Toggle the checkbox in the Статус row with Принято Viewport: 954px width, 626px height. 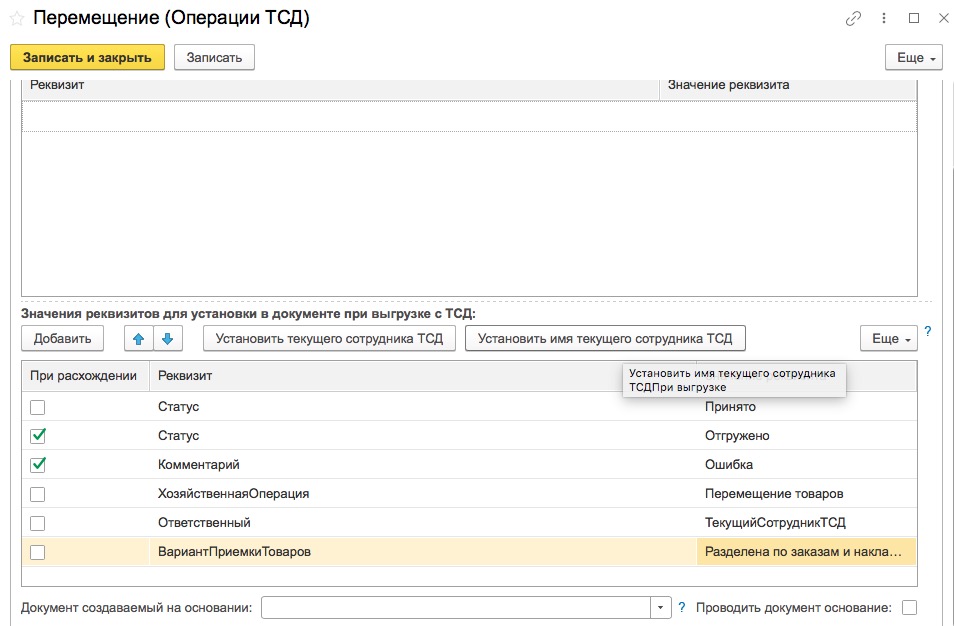click(38, 407)
